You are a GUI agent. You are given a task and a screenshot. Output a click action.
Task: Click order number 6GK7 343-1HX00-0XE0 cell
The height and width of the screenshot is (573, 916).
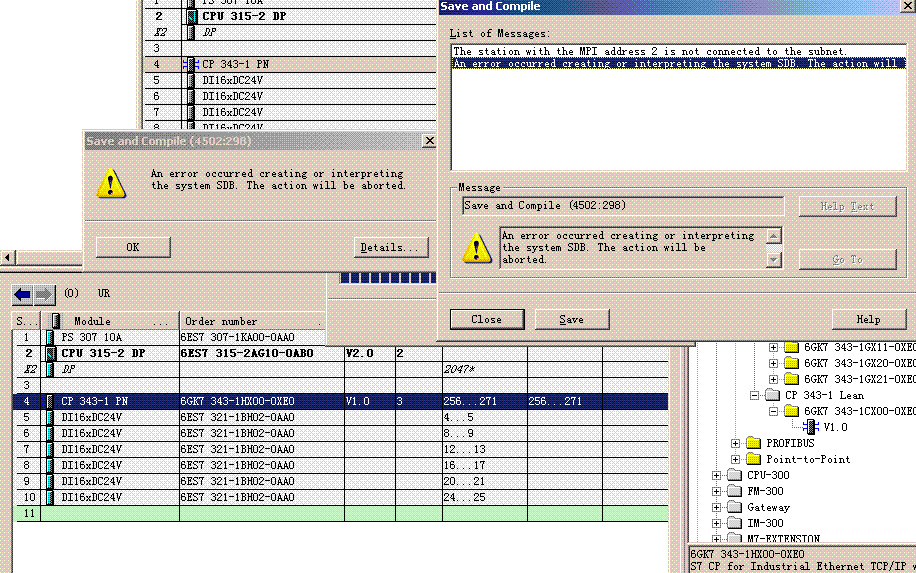262,401
